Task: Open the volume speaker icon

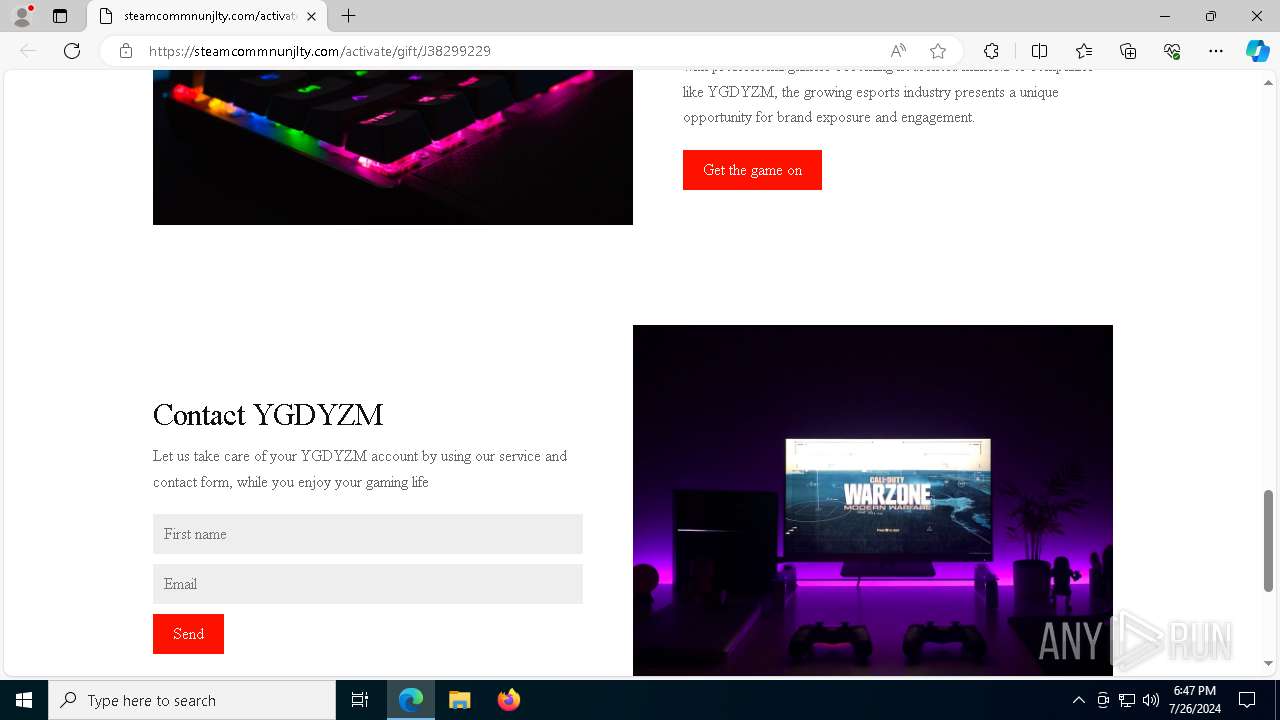Action: pyautogui.click(x=1151, y=700)
